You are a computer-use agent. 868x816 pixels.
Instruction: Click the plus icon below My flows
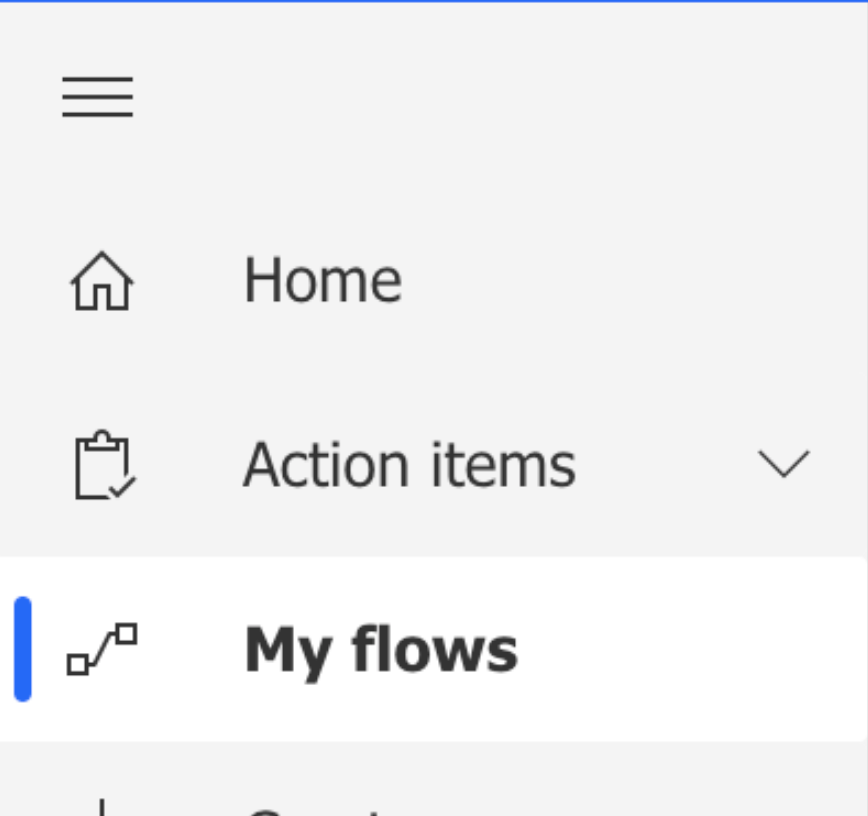102,807
